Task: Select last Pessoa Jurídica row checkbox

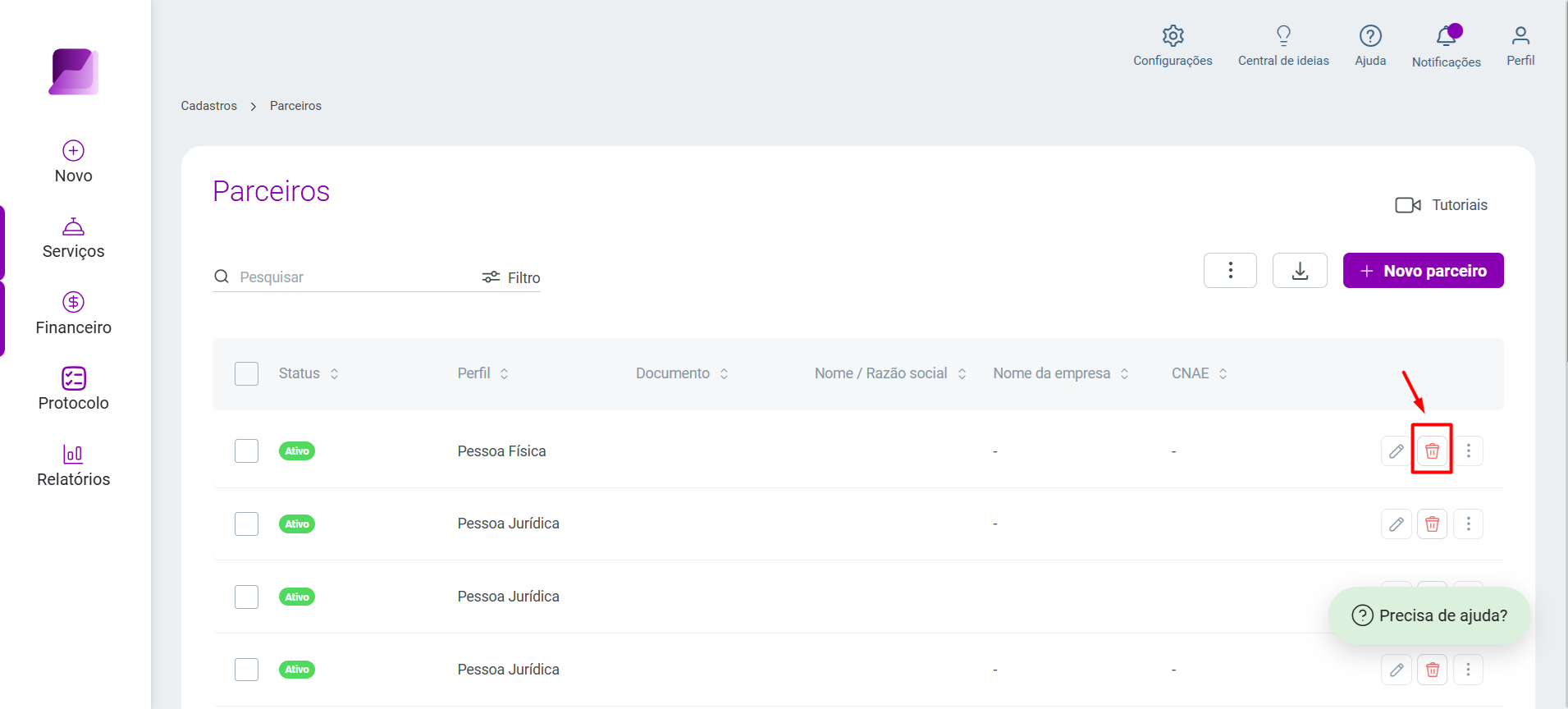Action: [x=246, y=670]
